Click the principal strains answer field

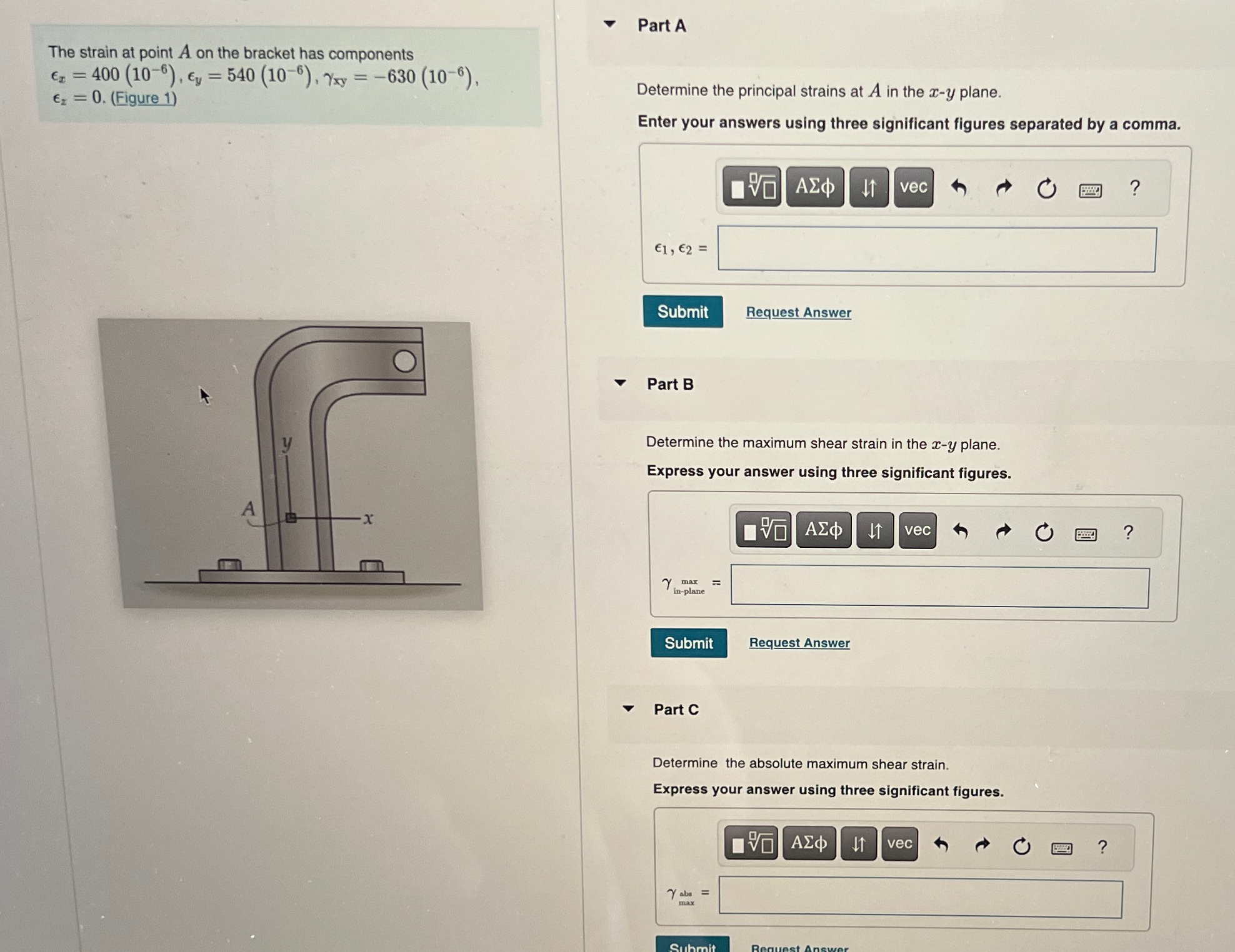coord(937,249)
